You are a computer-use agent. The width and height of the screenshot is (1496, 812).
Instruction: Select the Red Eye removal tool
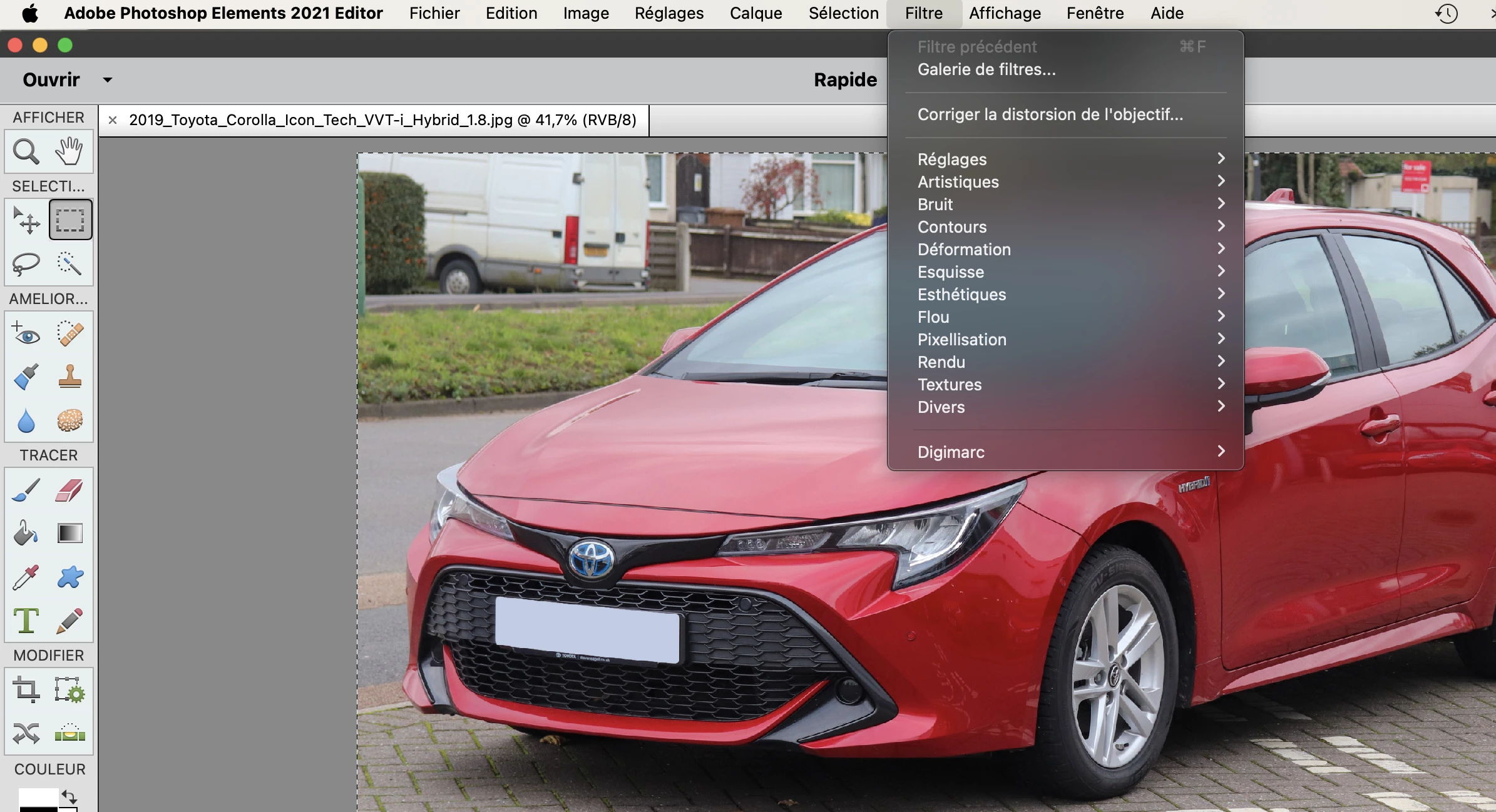[26, 334]
